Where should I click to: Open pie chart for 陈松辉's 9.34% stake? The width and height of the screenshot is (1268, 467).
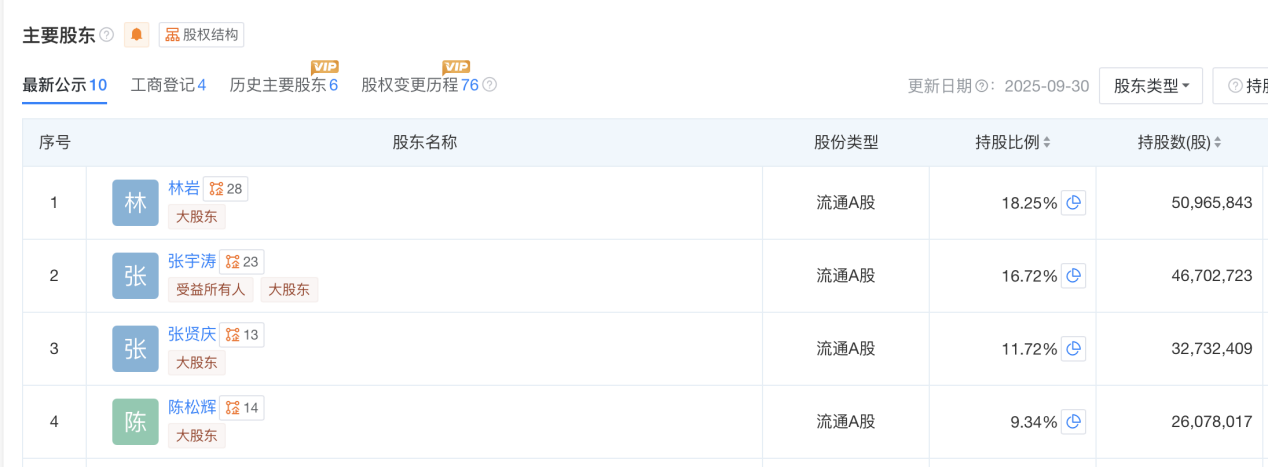[x=1073, y=422]
